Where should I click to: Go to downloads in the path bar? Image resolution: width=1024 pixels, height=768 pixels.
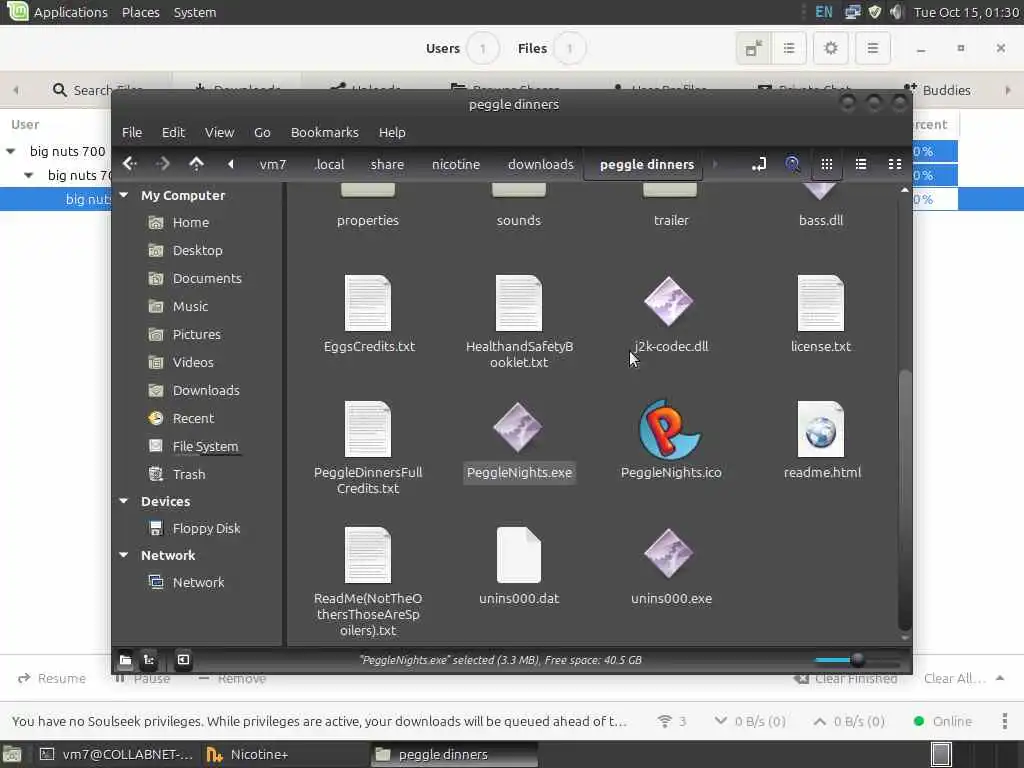[x=541, y=165]
